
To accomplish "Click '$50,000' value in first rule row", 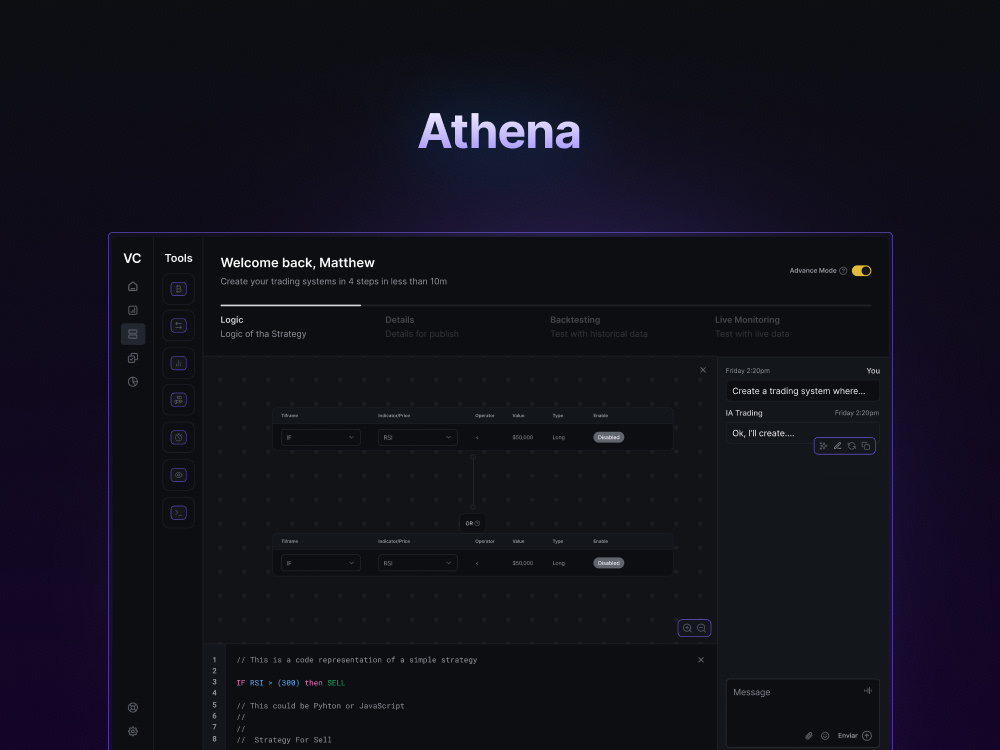I will pos(522,438).
